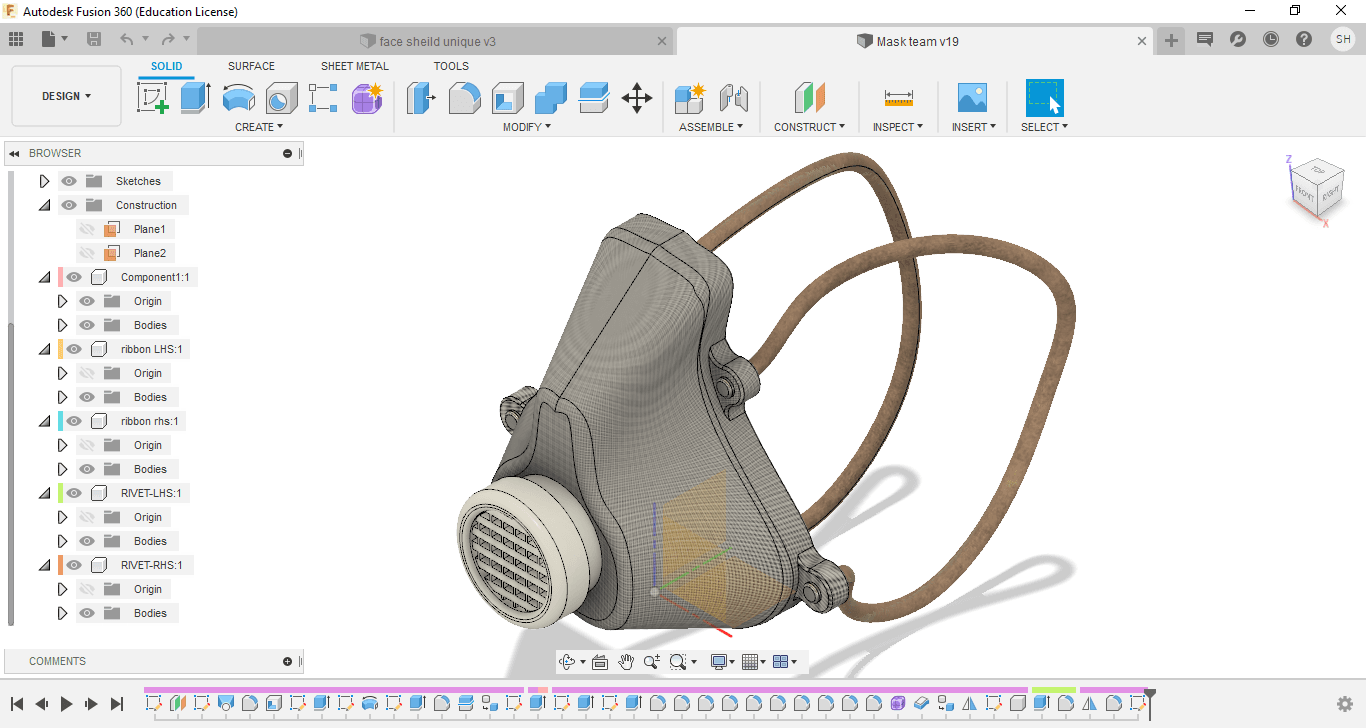Expand the Sketches folder
This screenshot has height=728, width=1366.
(44, 181)
